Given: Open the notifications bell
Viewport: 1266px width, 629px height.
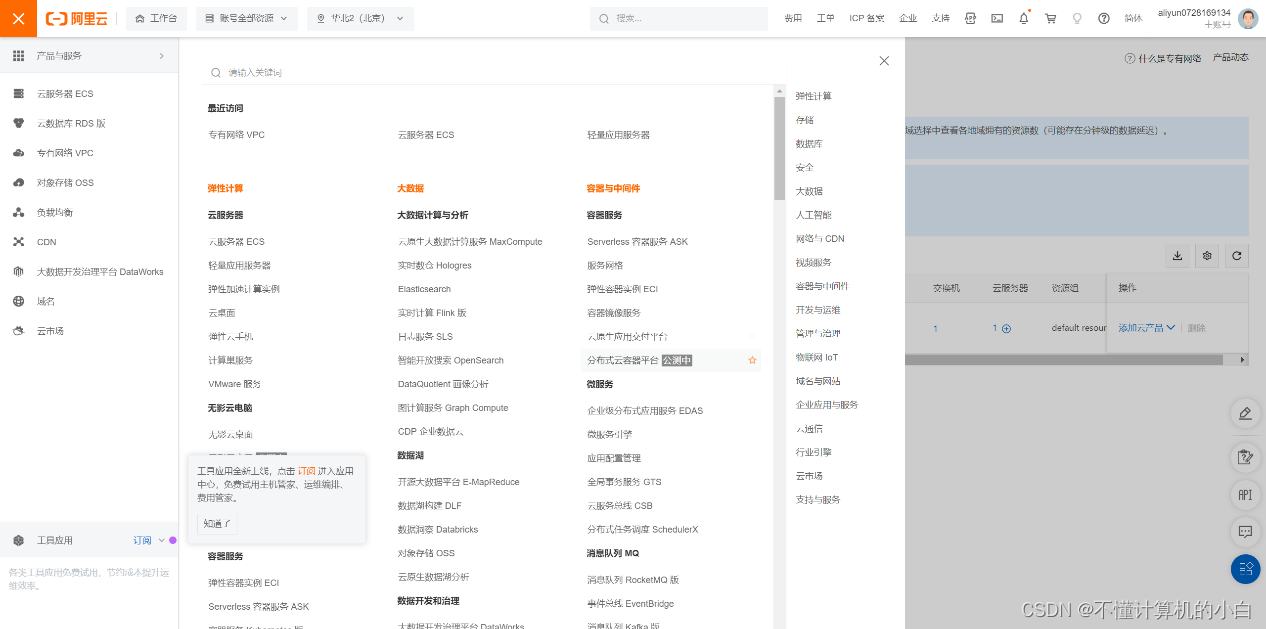Looking at the screenshot, I should pos(1023,18).
